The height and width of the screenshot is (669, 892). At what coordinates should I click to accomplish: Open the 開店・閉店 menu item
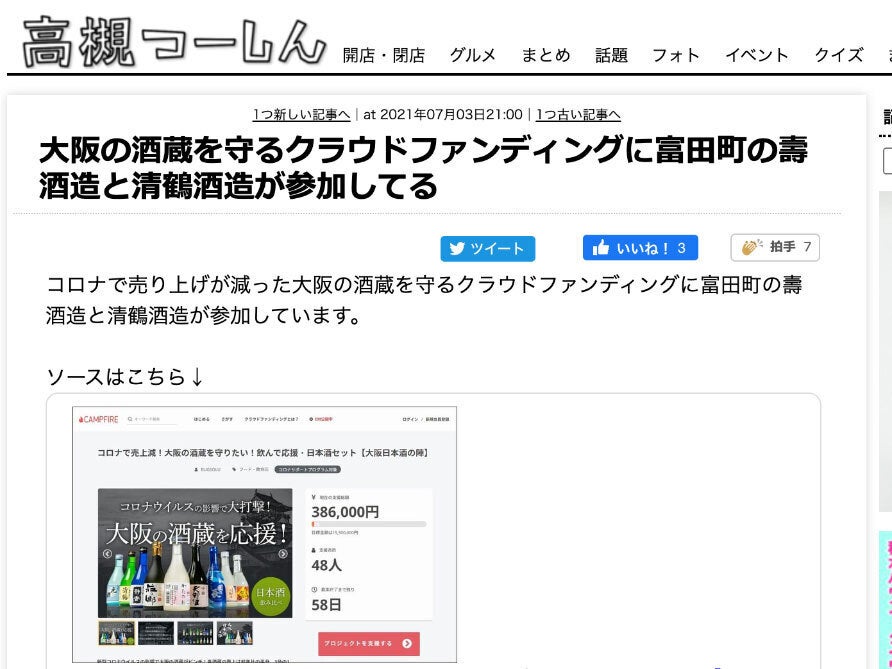click(x=383, y=56)
